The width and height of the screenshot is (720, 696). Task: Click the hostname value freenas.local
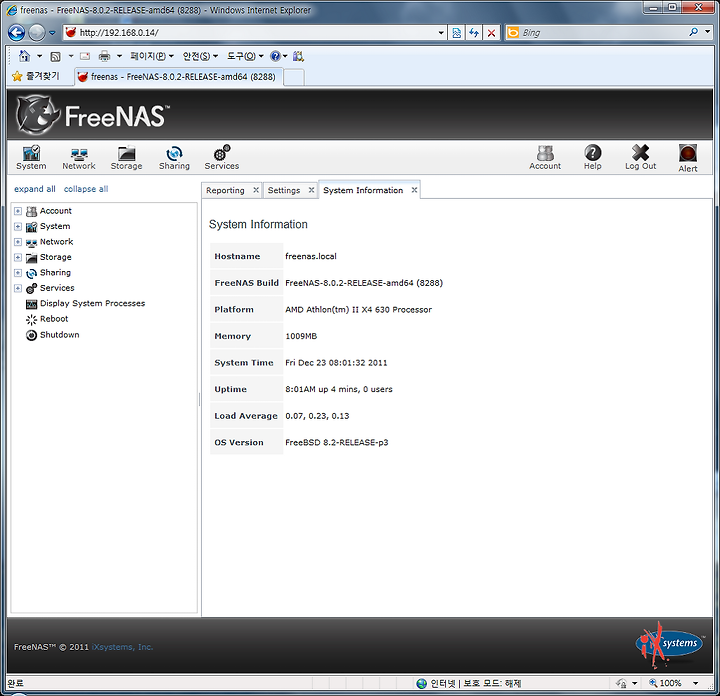point(311,256)
